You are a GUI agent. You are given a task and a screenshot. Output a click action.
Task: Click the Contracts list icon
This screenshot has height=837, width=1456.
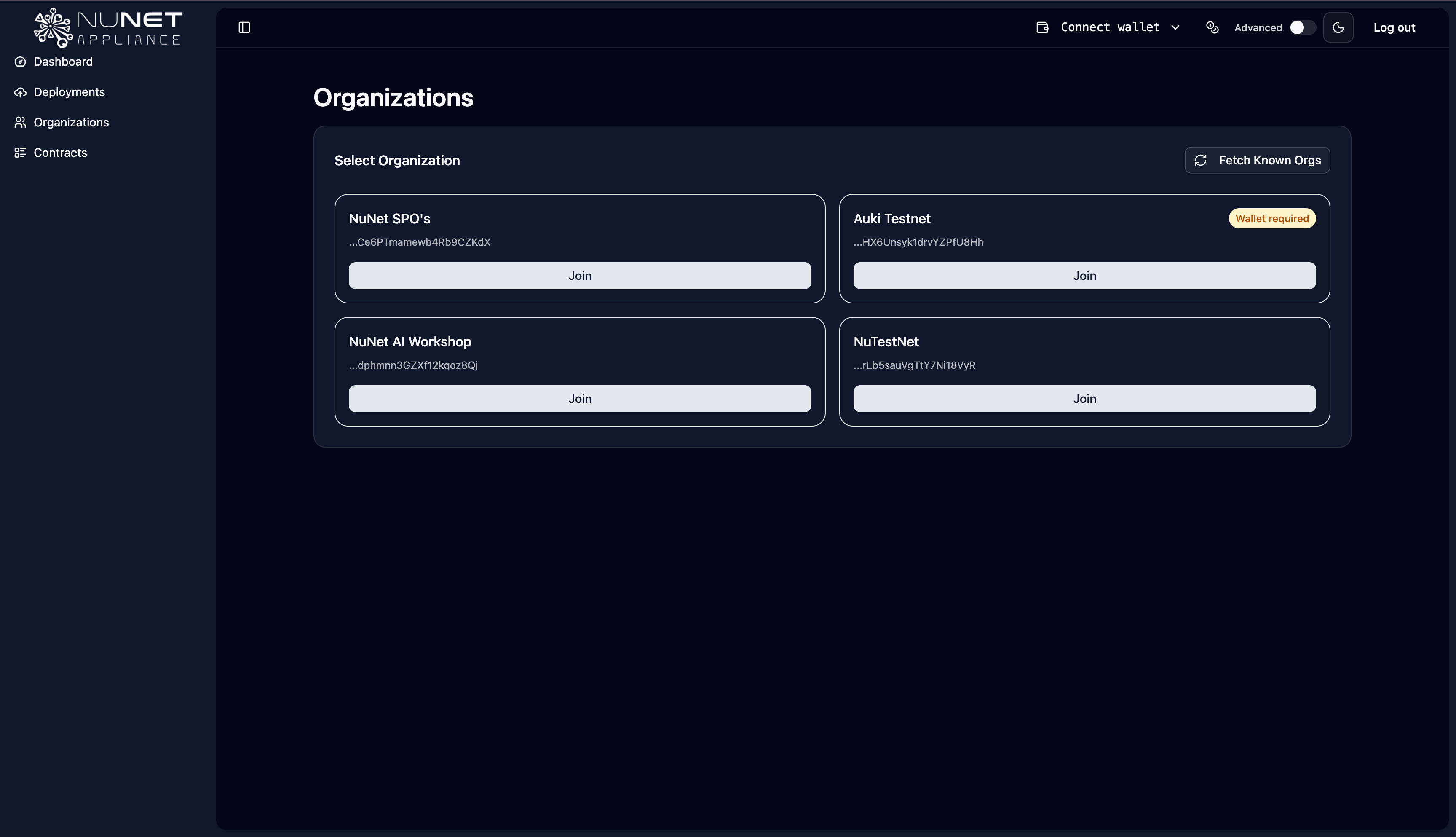coord(20,152)
